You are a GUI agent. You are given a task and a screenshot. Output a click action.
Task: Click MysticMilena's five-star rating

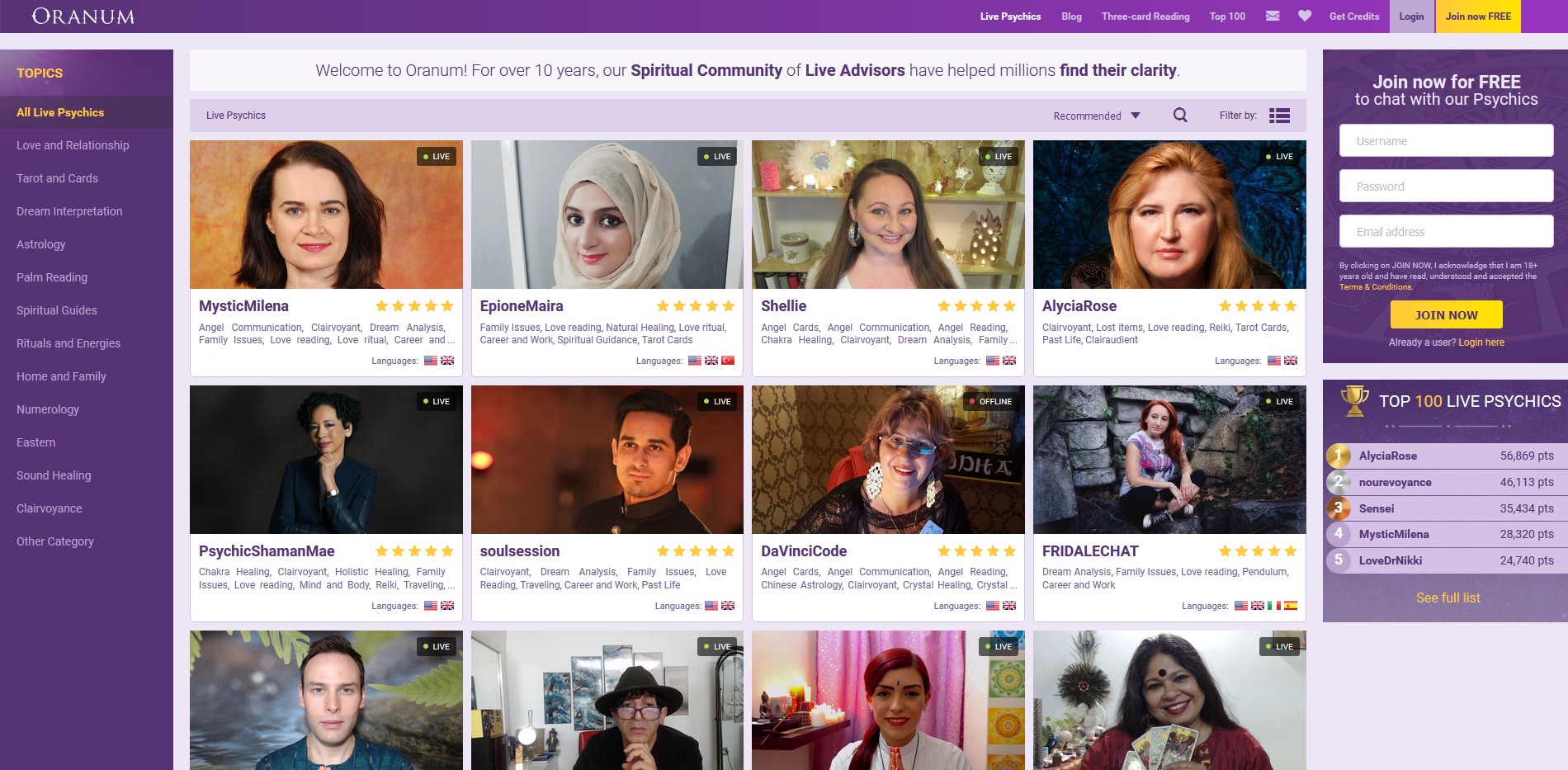click(x=414, y=306)
